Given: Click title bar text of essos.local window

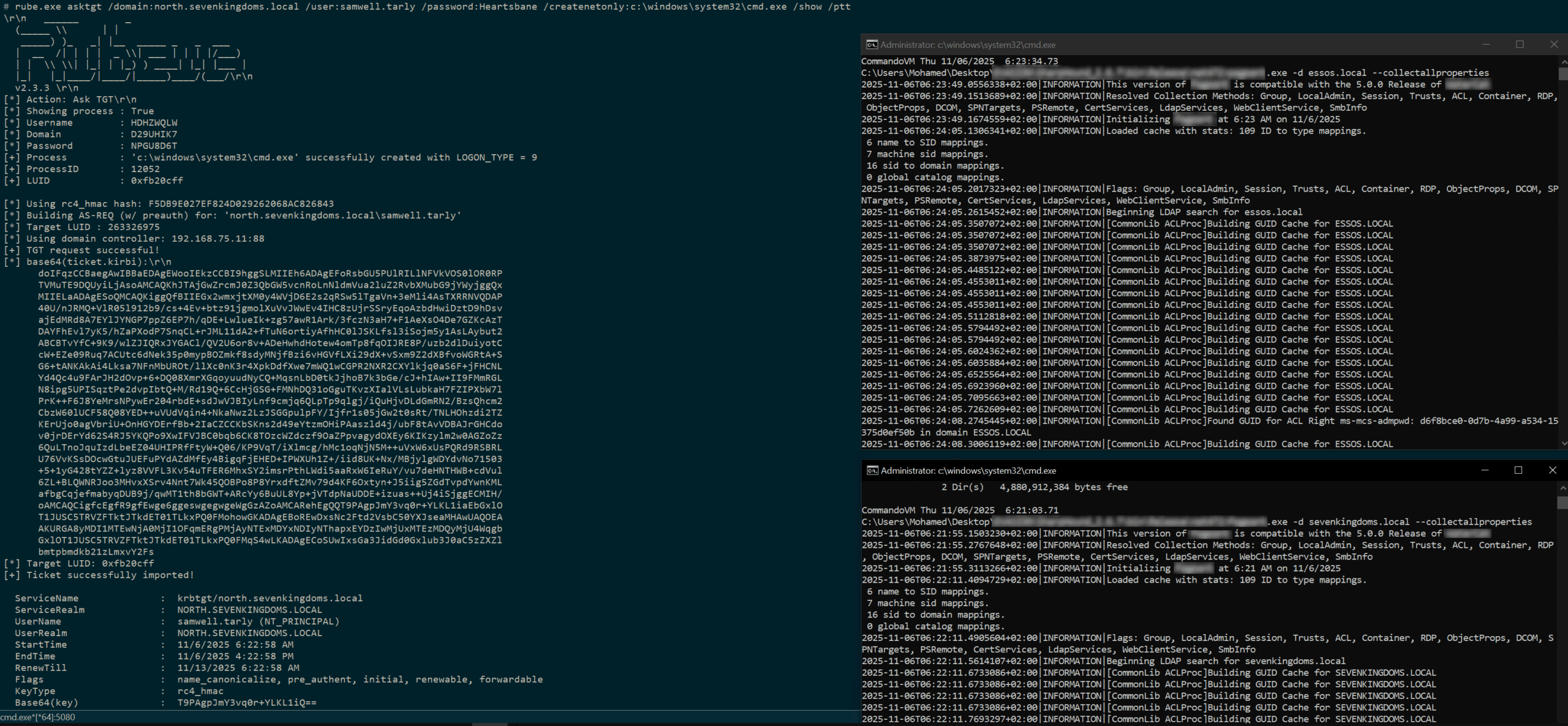Looking at the screenshot, I should click(x=968, y=45).
